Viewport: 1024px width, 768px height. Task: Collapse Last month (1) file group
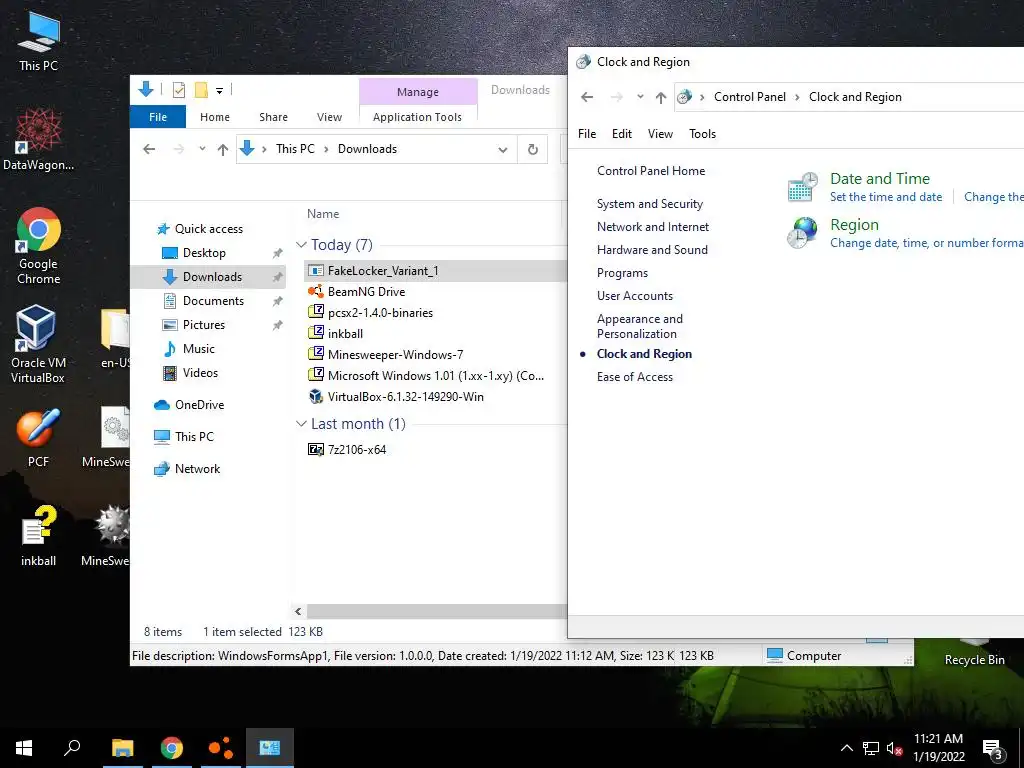301,424
